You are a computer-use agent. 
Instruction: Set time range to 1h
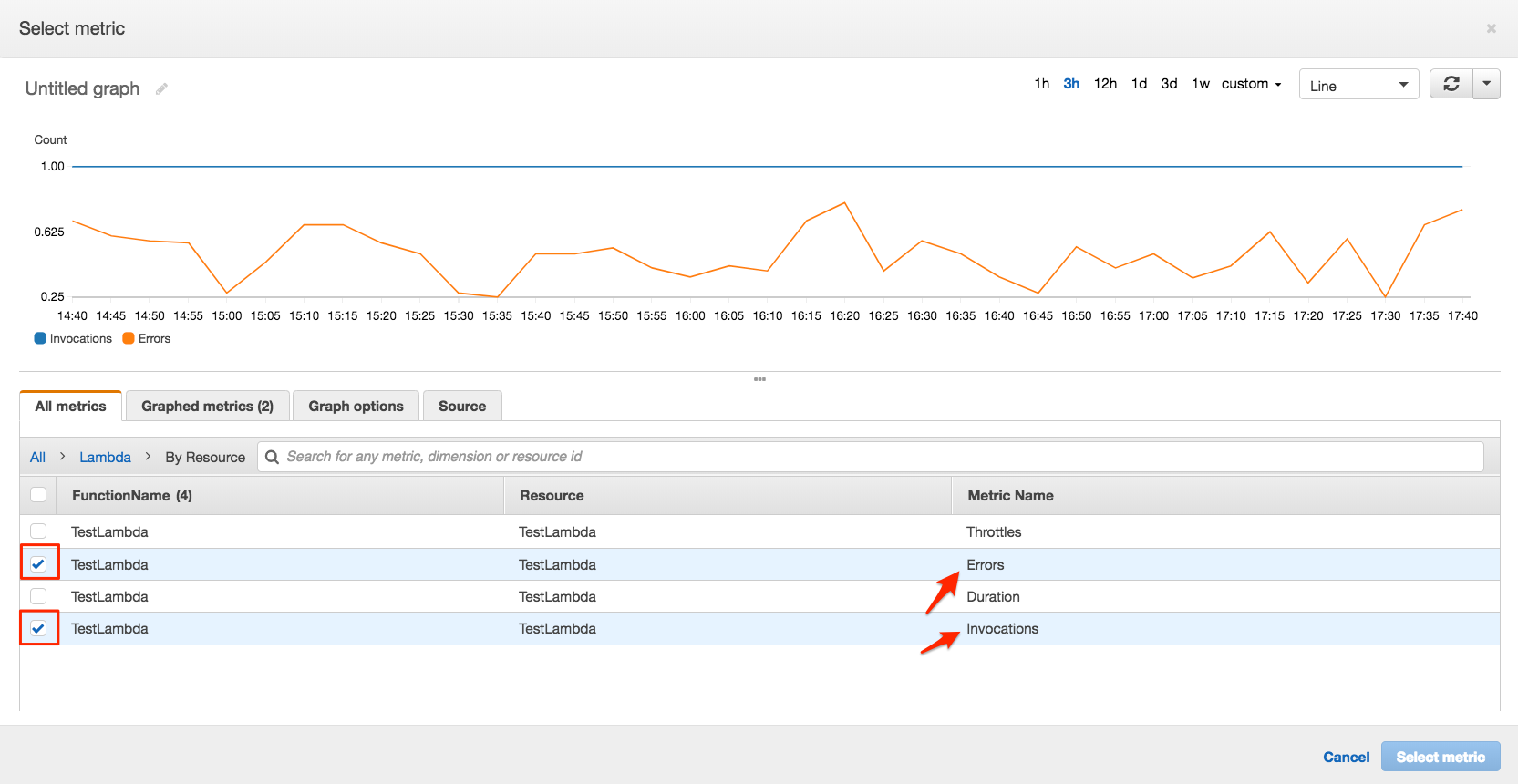point(1041,84)
